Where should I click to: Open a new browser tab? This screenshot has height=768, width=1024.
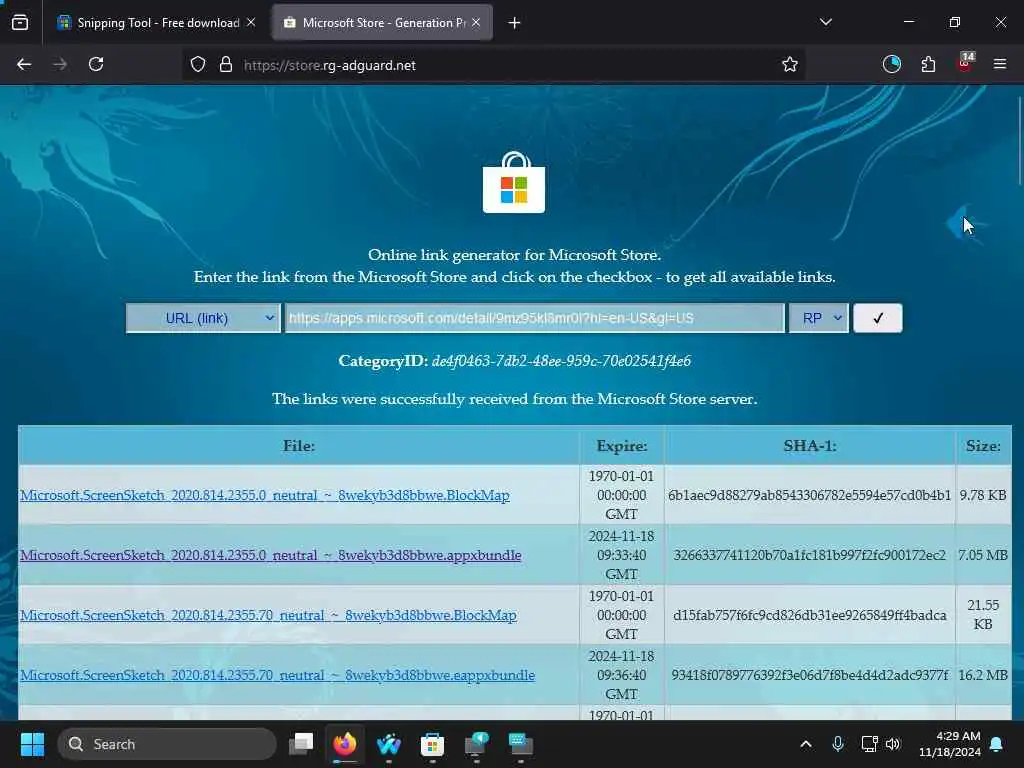pos(515,23)
